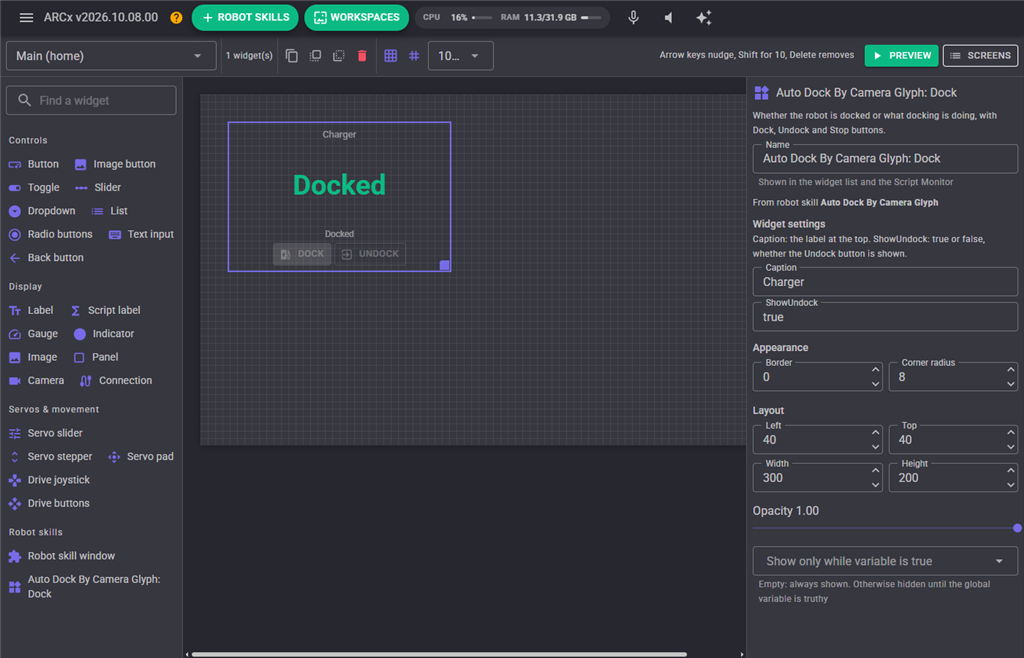Adjust the Opacity slider handle
The height and width of the screenshot is (658, 1024).
click(x=1017, y=528)
